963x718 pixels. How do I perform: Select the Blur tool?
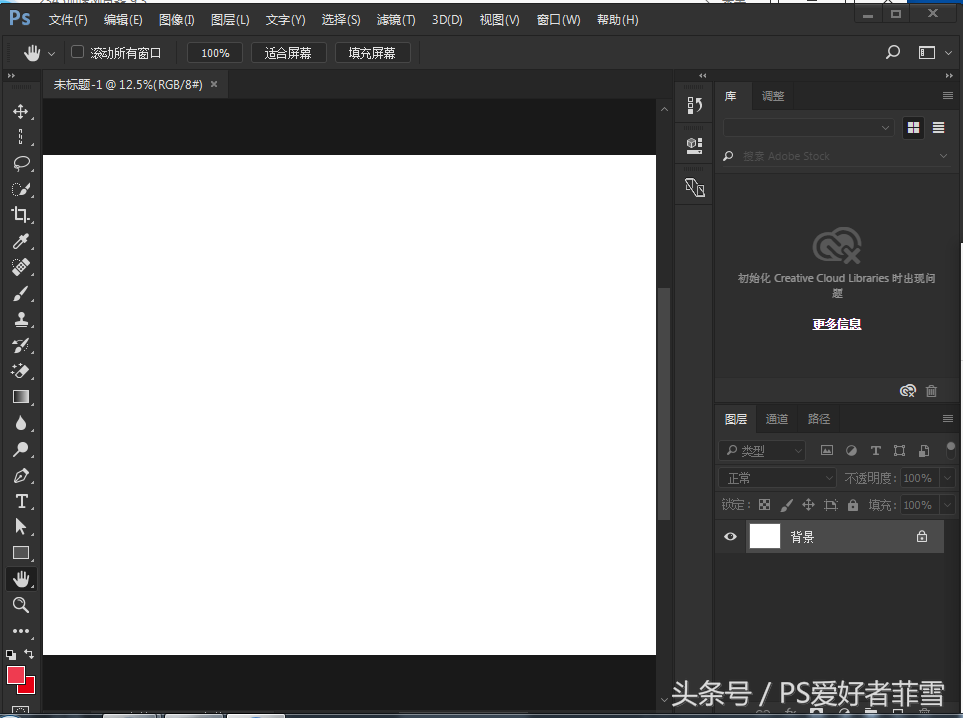pyautogui.click(x=21, y=423)
